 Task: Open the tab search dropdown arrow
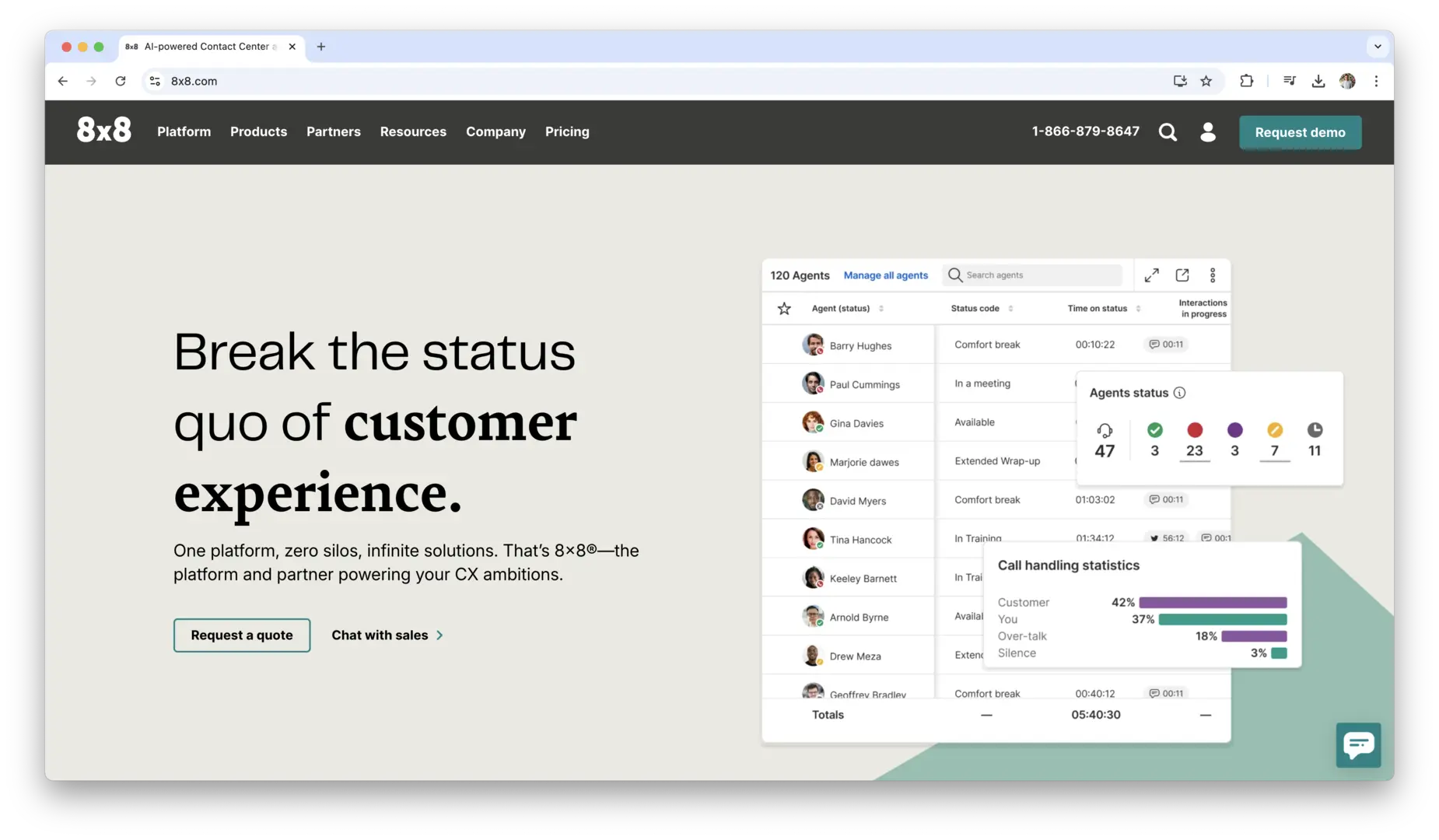click(1378, 47)
